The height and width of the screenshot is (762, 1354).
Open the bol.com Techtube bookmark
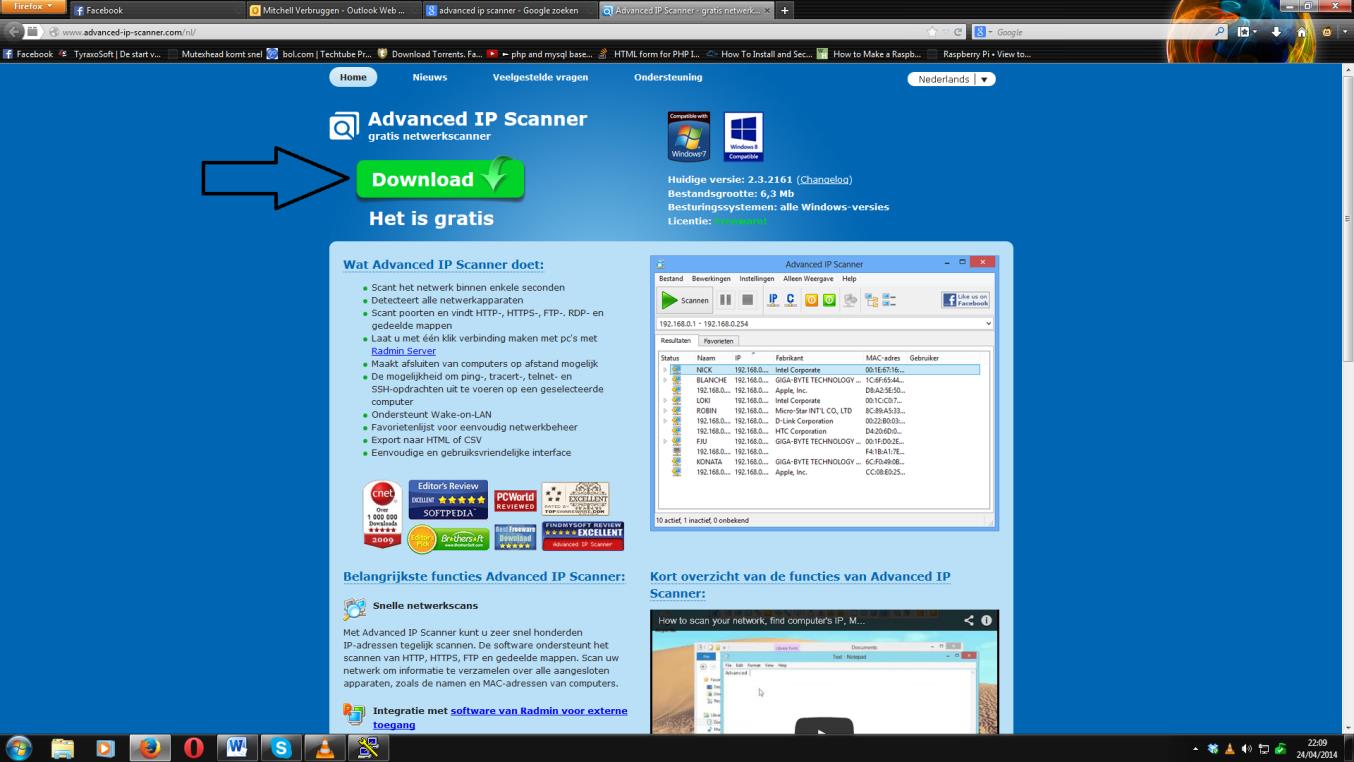tap(319, 54)
